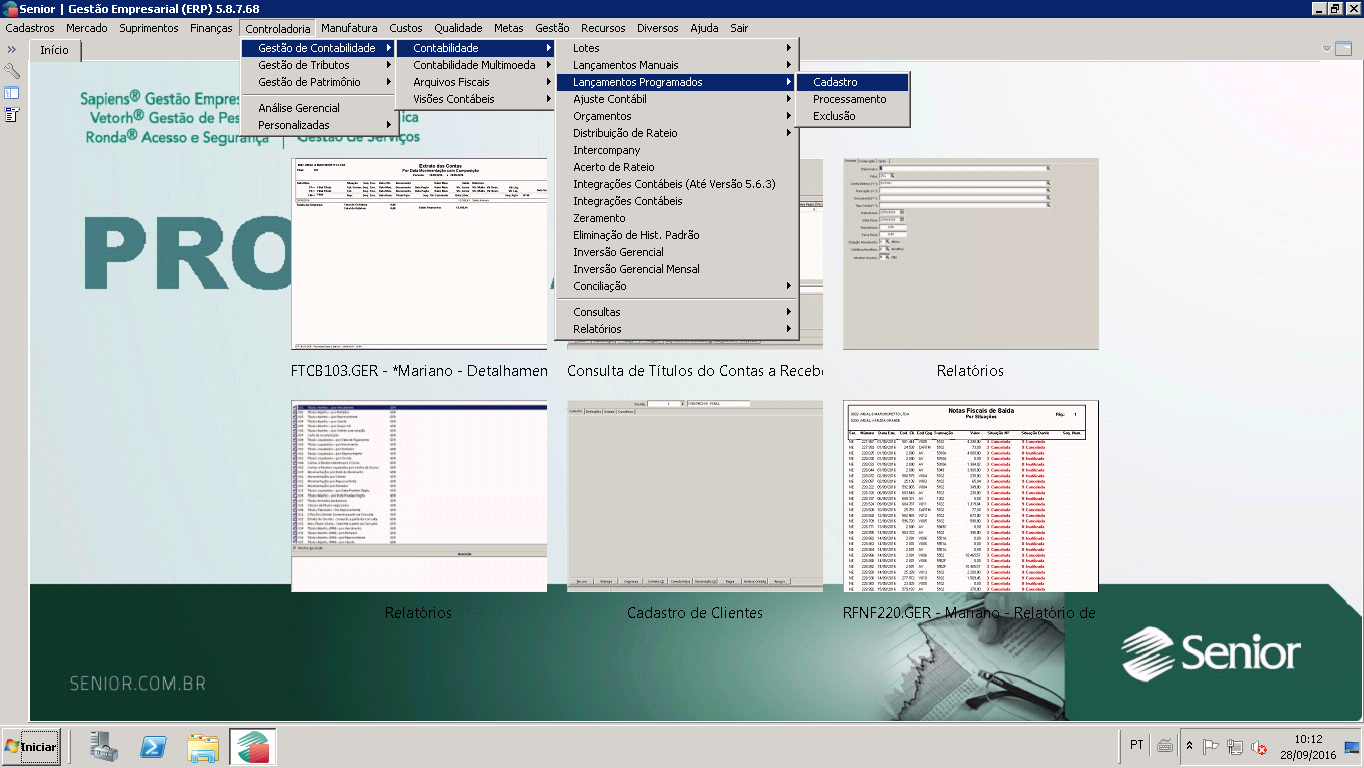The height and width of the screenshot is (768, 1364).
Task: Click the PT language indicator
Action: click(x=1136, y=745)
